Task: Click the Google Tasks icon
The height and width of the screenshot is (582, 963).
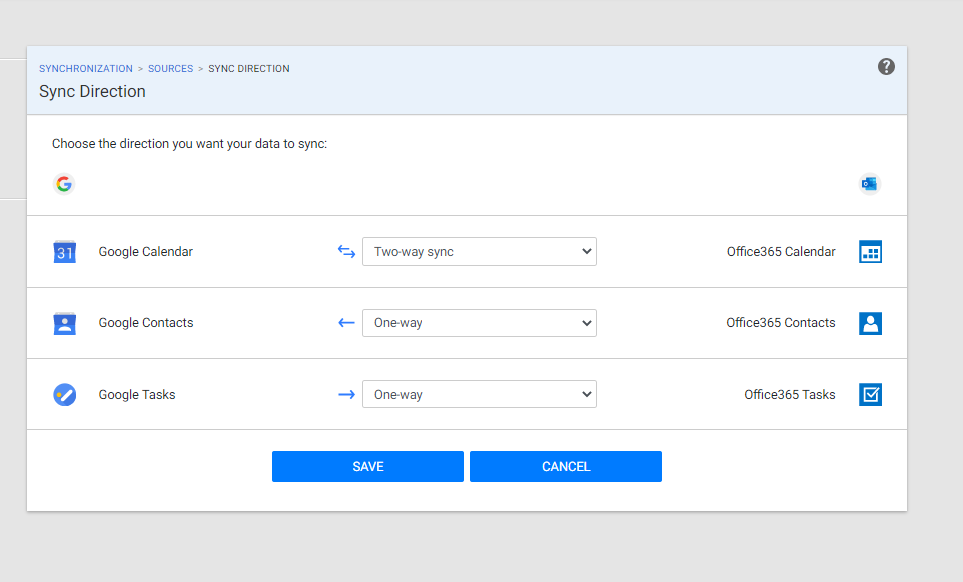Action: click(64, 394)
